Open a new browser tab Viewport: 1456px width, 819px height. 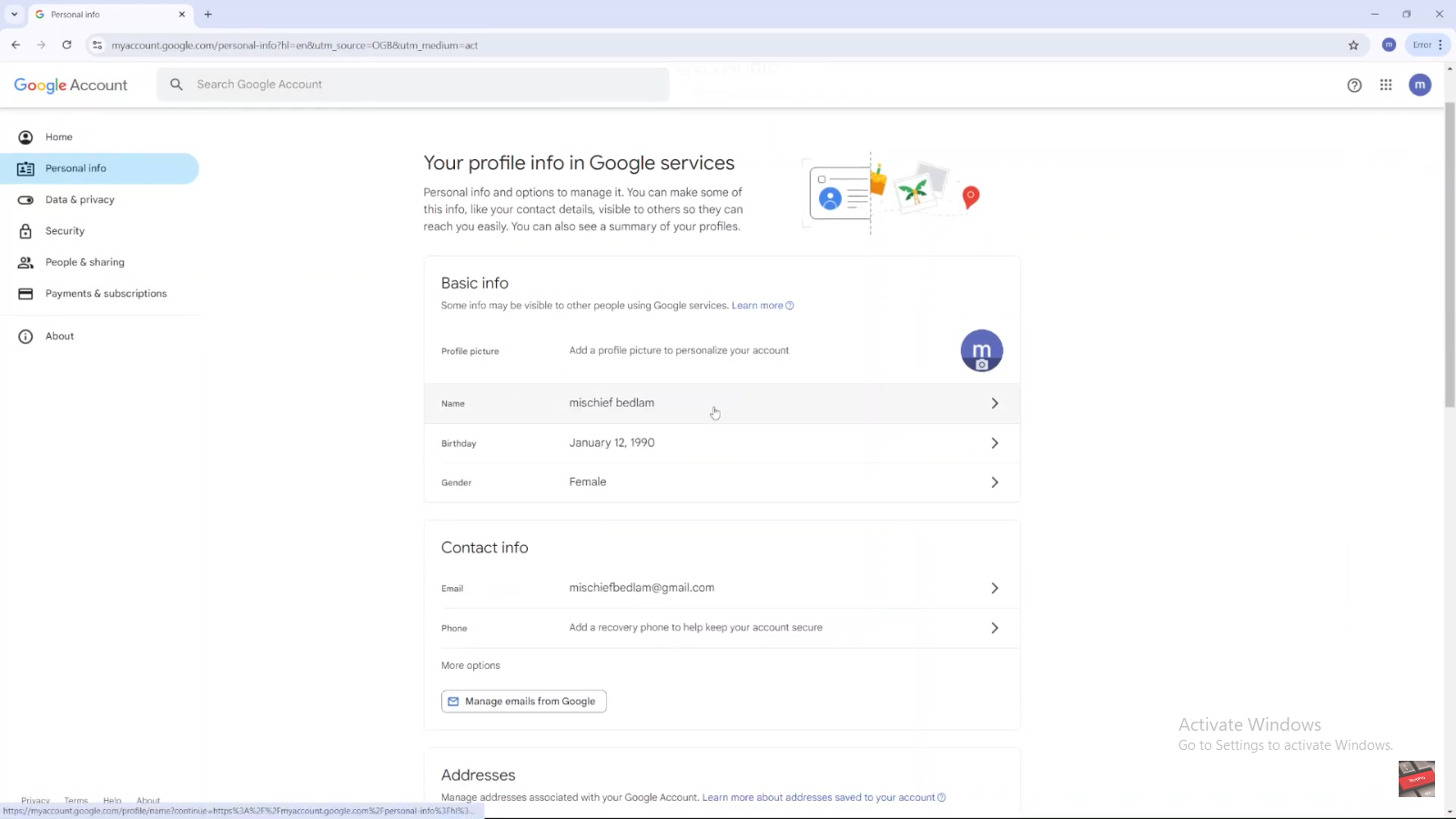coord(208,15)
